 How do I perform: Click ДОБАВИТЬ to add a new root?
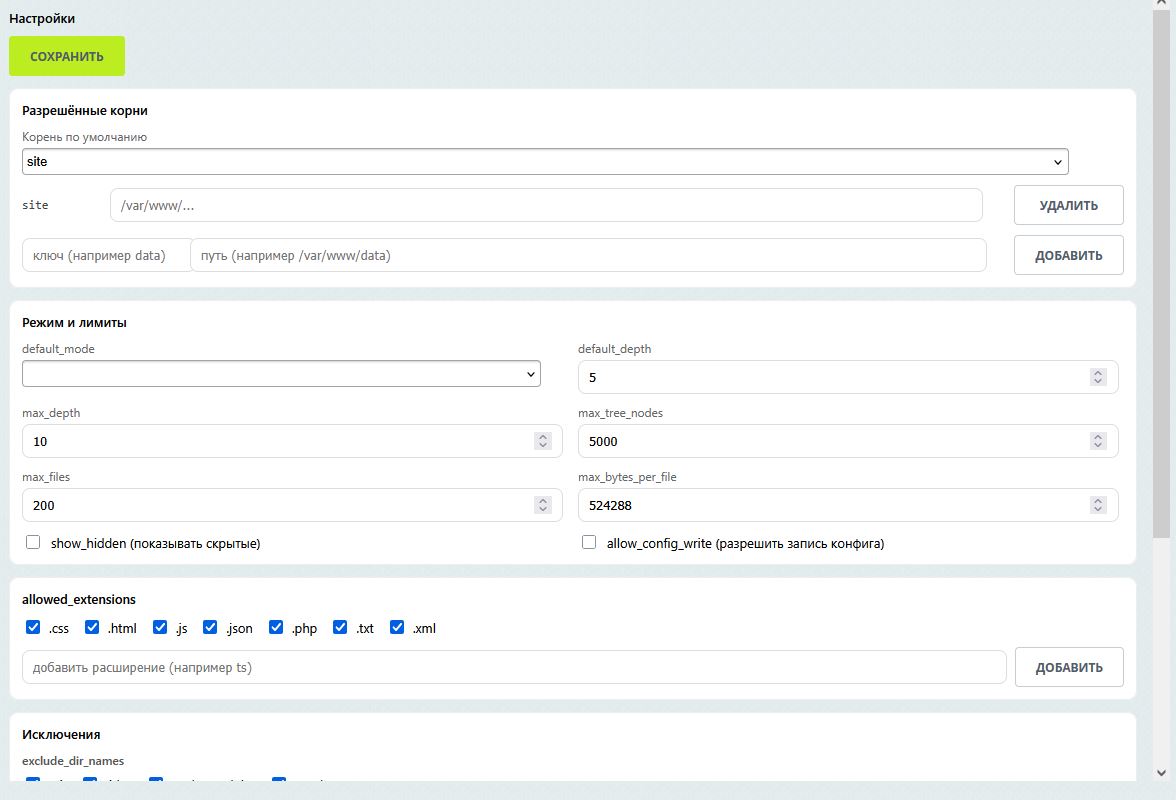point(1068,254)
